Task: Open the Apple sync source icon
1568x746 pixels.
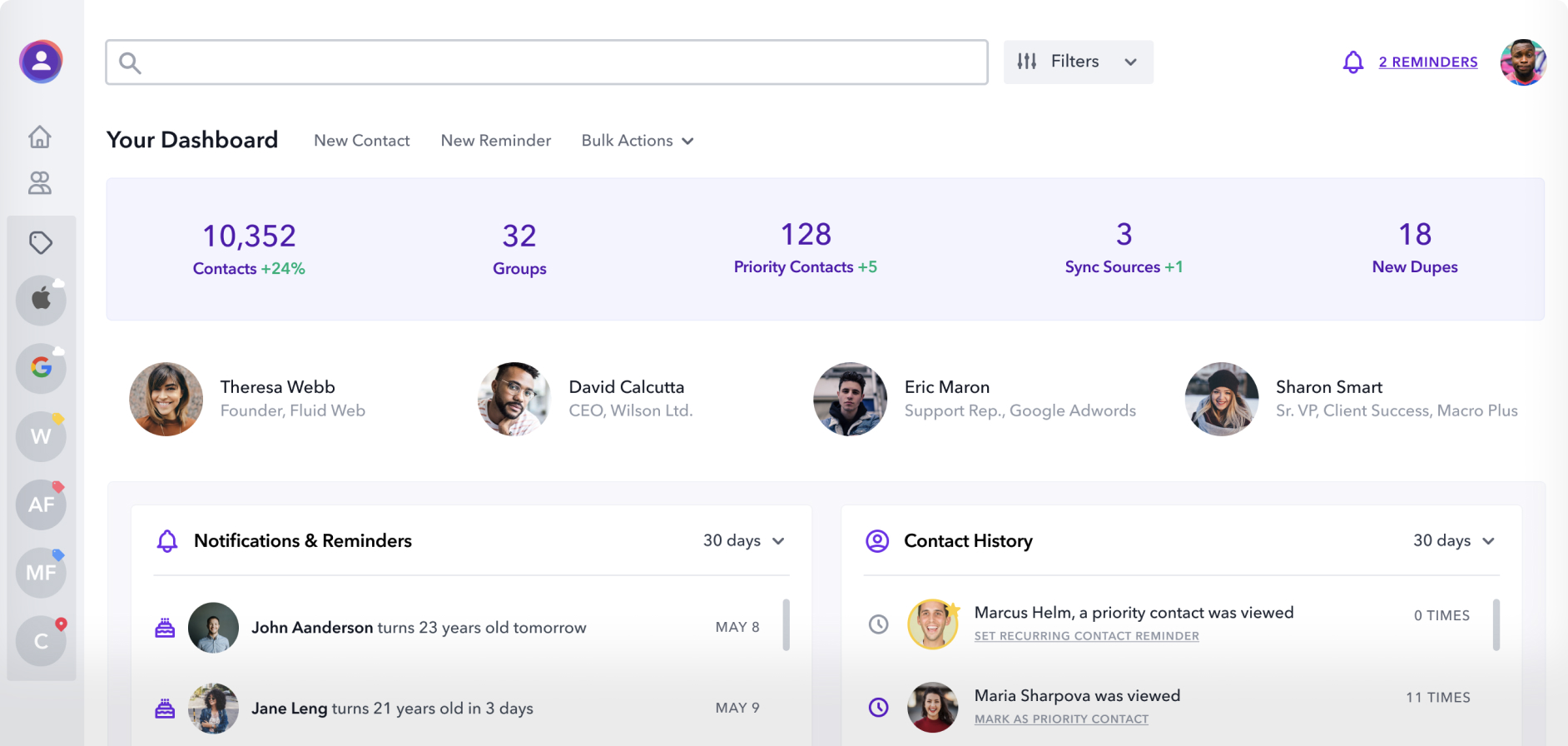Action: pyautogui.click(x=41, y=300)
